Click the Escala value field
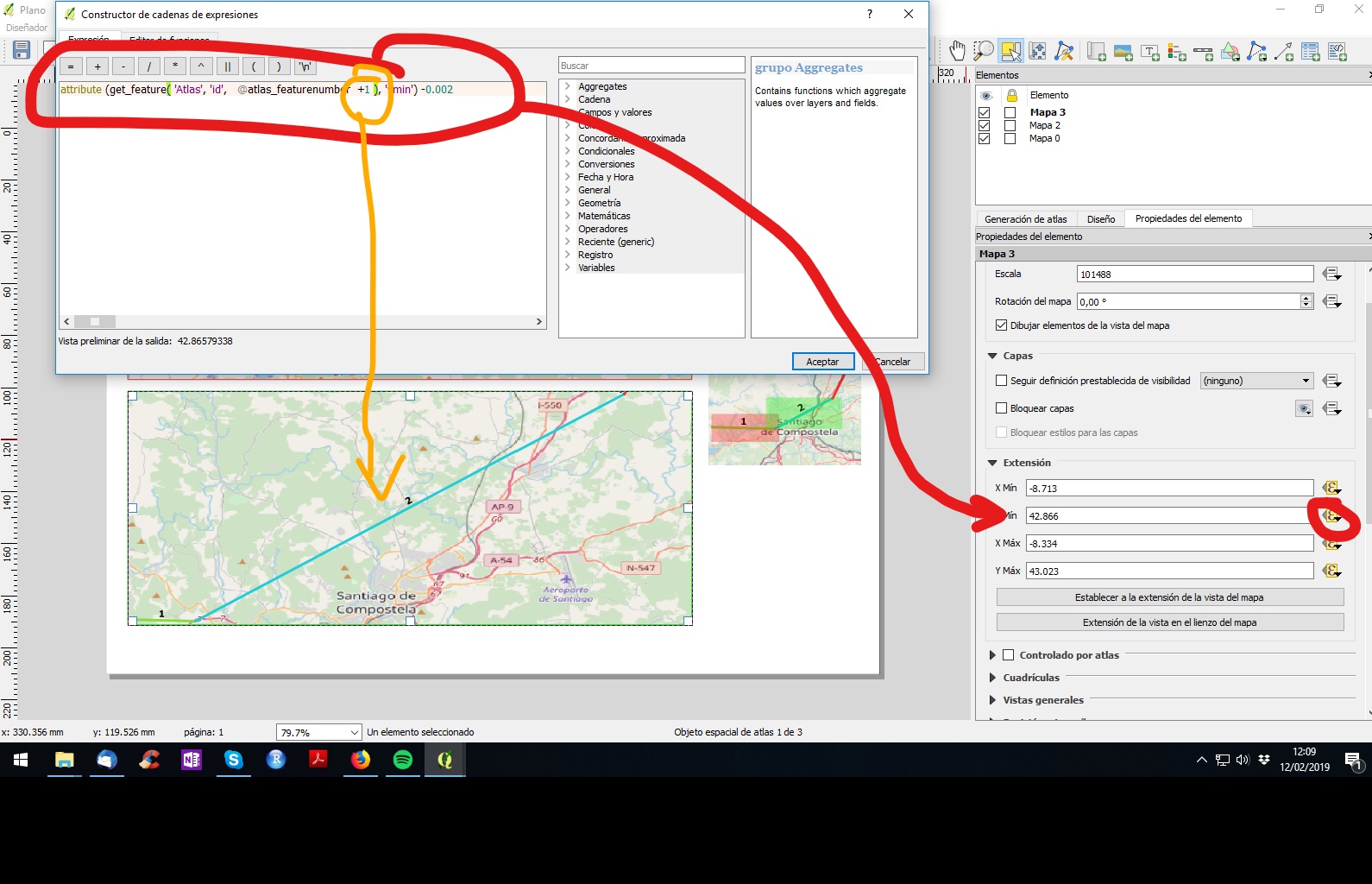This screenshot has width=1372, height=884. click(1195, 275)
